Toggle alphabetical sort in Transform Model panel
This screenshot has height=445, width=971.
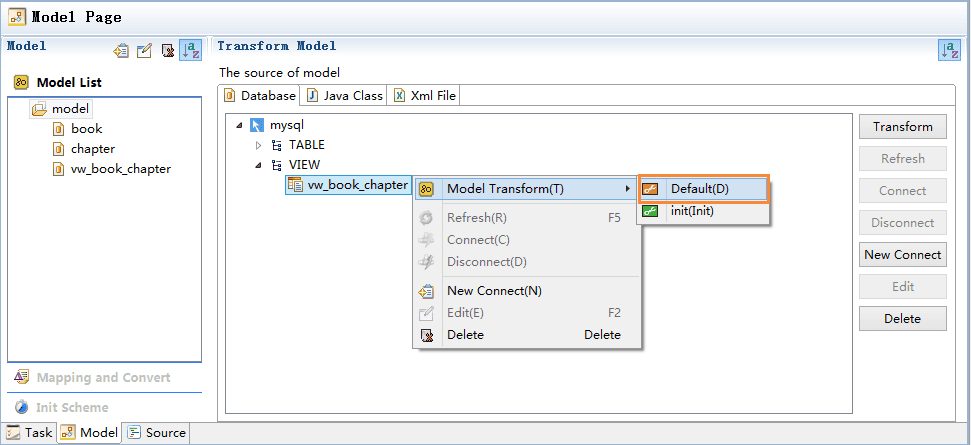[950, 50]
